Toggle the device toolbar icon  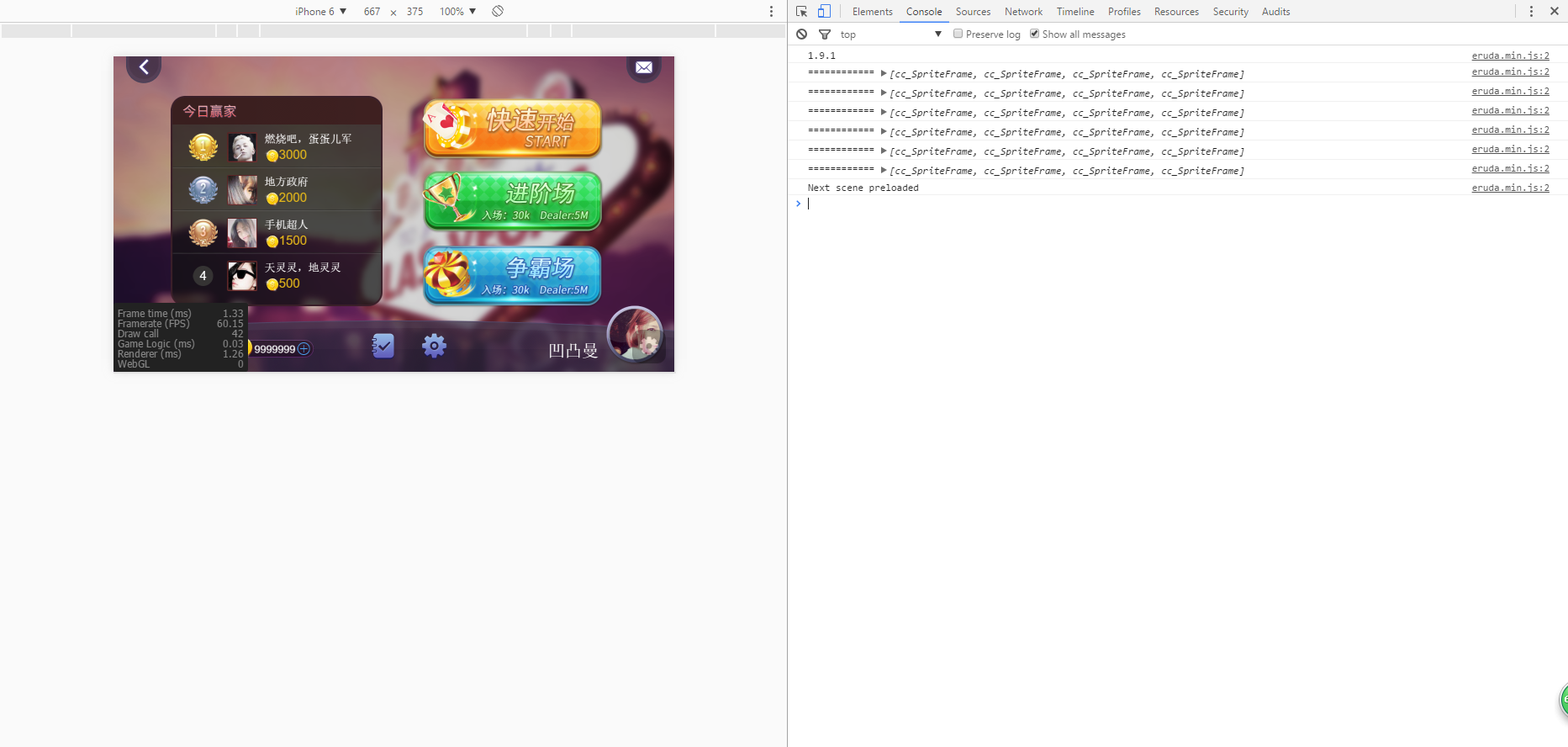click(825, 12)
